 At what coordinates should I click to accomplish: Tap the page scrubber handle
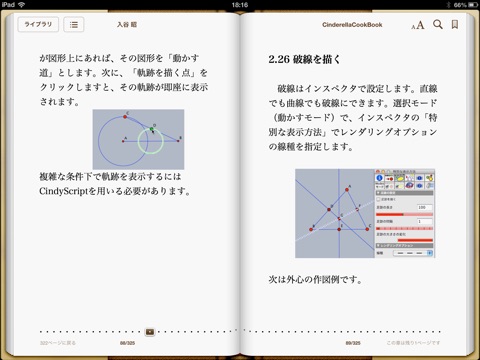[150, 332]
